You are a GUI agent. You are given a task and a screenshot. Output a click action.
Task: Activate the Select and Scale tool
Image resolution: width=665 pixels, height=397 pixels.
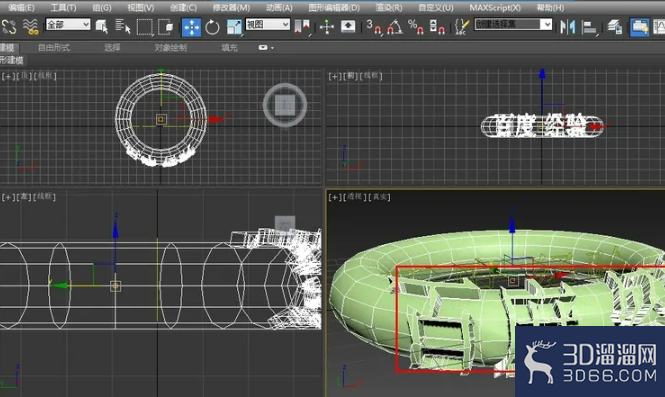coord(234,27)
